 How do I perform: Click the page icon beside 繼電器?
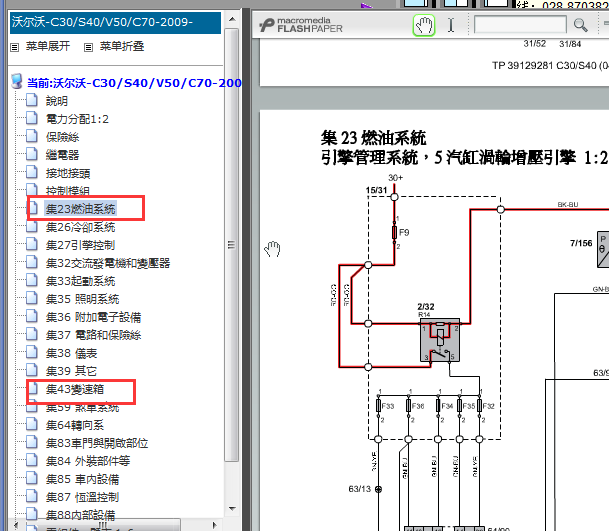click(x=32, y=154)
